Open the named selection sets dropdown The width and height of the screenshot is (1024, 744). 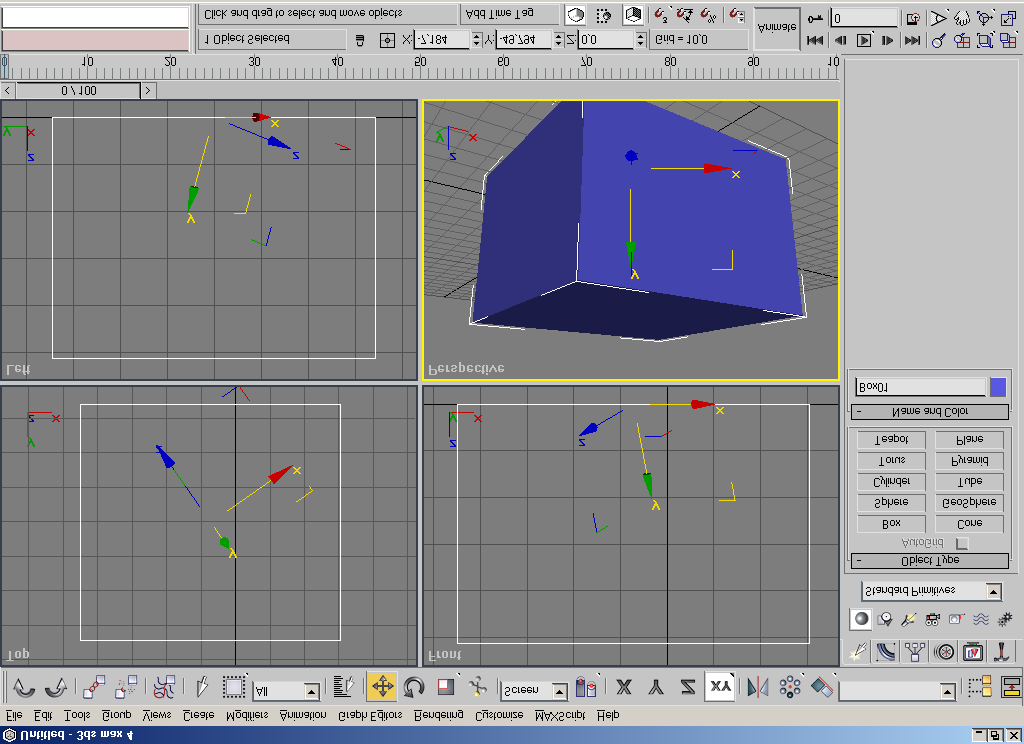897,690
